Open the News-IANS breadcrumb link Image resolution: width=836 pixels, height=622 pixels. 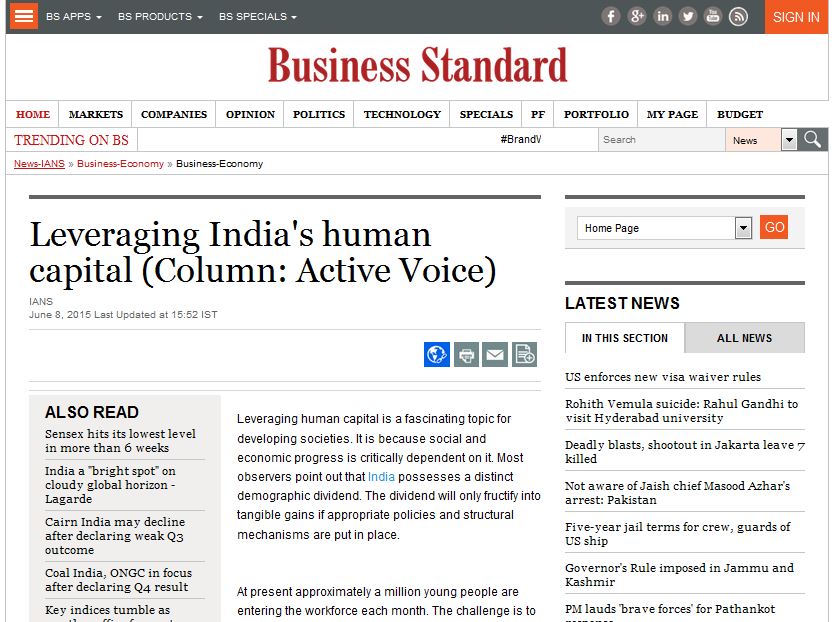39,164
